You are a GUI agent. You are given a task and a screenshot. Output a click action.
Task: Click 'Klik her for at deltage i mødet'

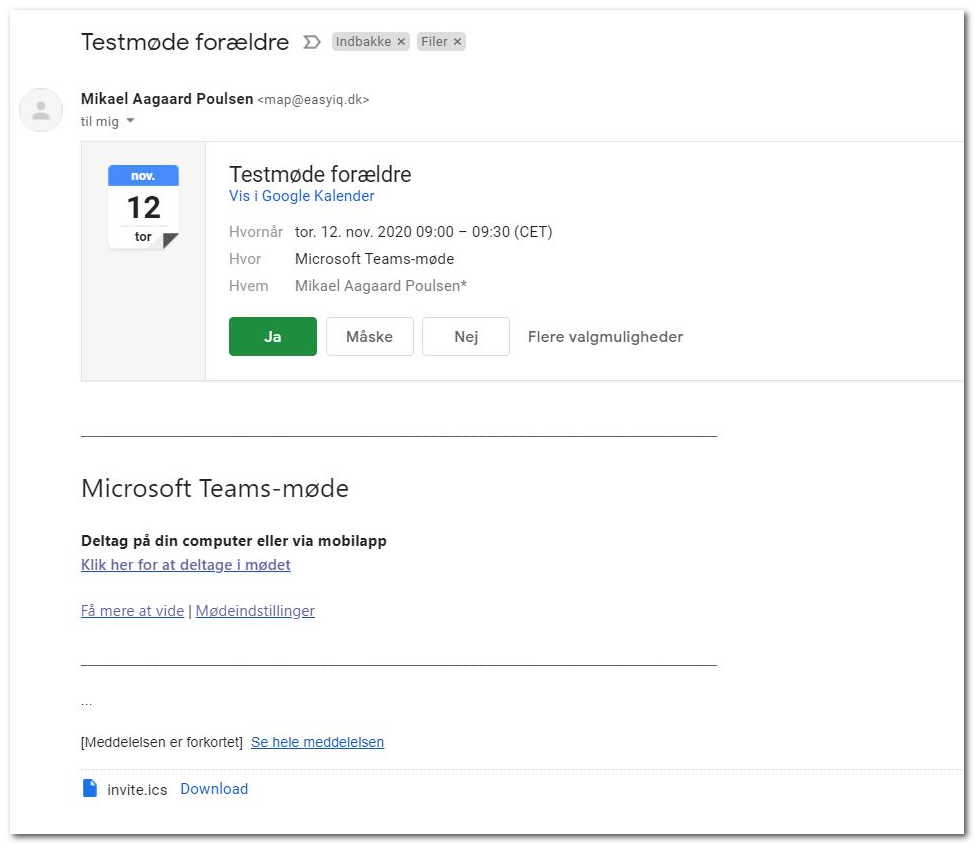pyautogui.click(x=186, y=565)
